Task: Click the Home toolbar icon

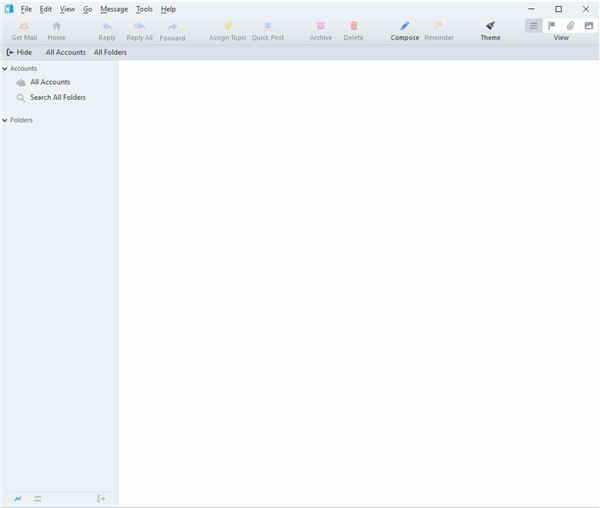Action: click(56, 26)
